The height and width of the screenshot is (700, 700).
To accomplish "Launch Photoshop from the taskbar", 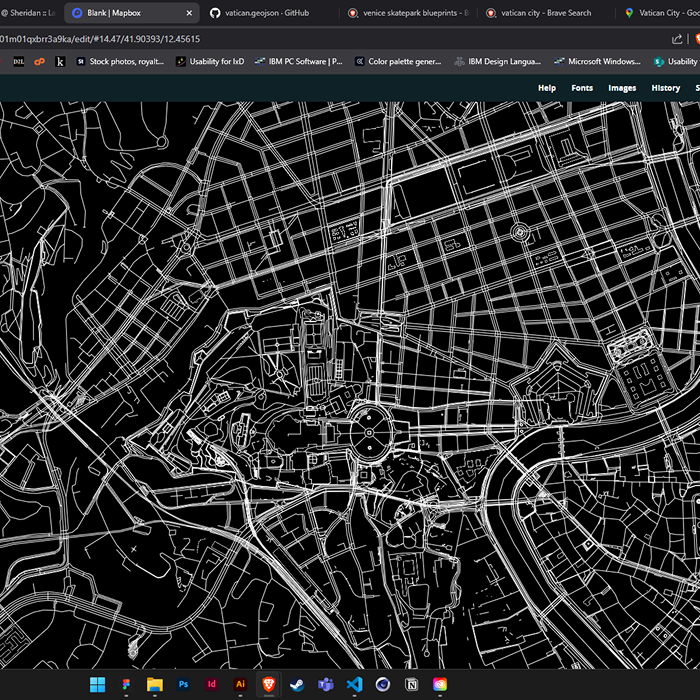I will [x=183, y=685].
